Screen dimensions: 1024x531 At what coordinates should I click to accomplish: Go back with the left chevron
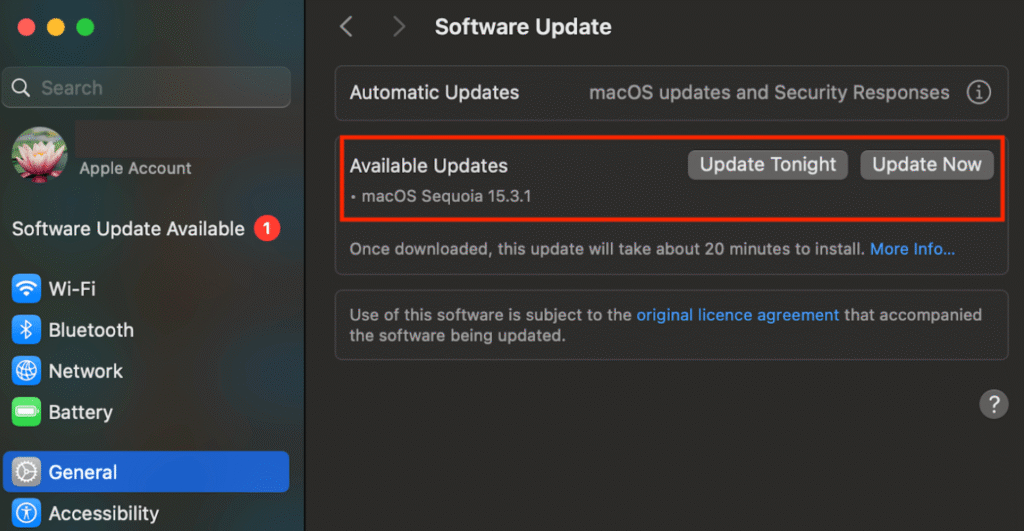pyautogui.click(x=346, y=27)
